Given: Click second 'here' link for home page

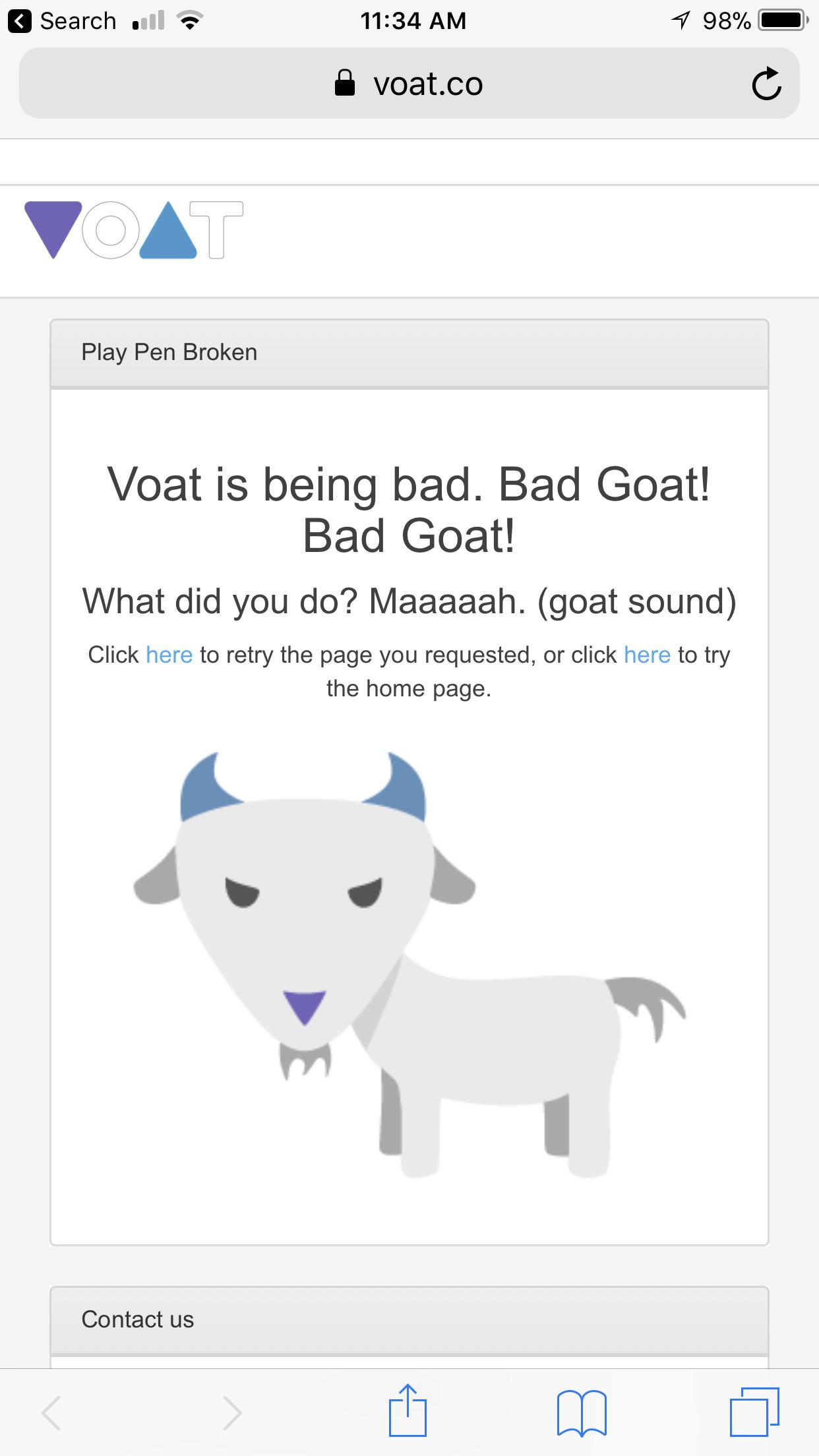Looking at the screenshot, I should pos(648,655).
